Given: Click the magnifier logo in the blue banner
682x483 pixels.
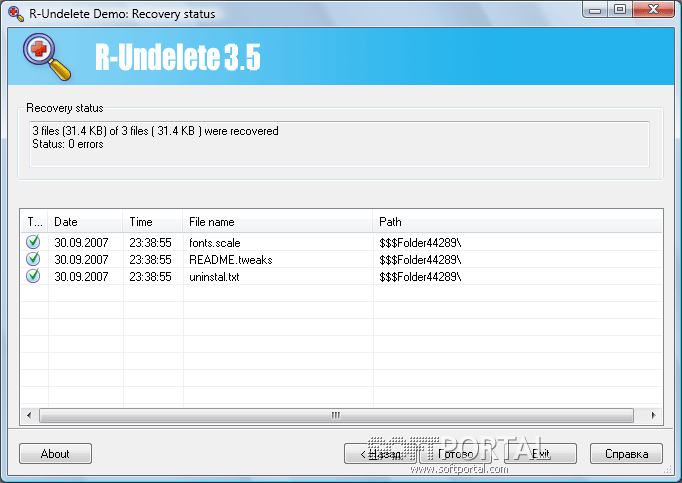Looking at the screenshot, I should pyautogui.click(x=47, y=57).
